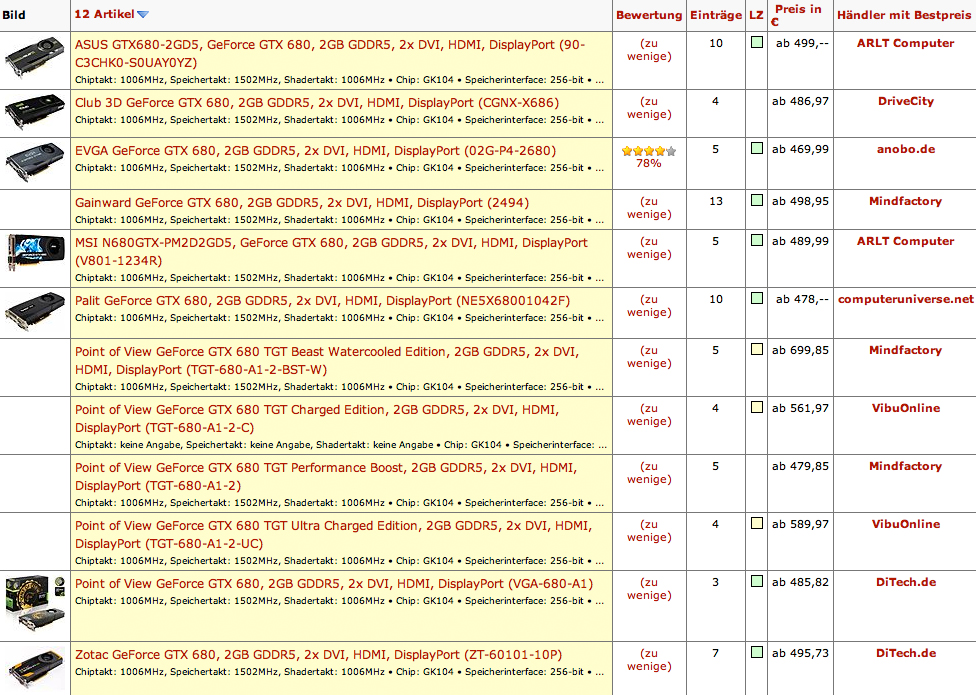Open the Point of View VGA-680-A1 thumbnail
Screen dimensions: 976x695
[35, 604]
